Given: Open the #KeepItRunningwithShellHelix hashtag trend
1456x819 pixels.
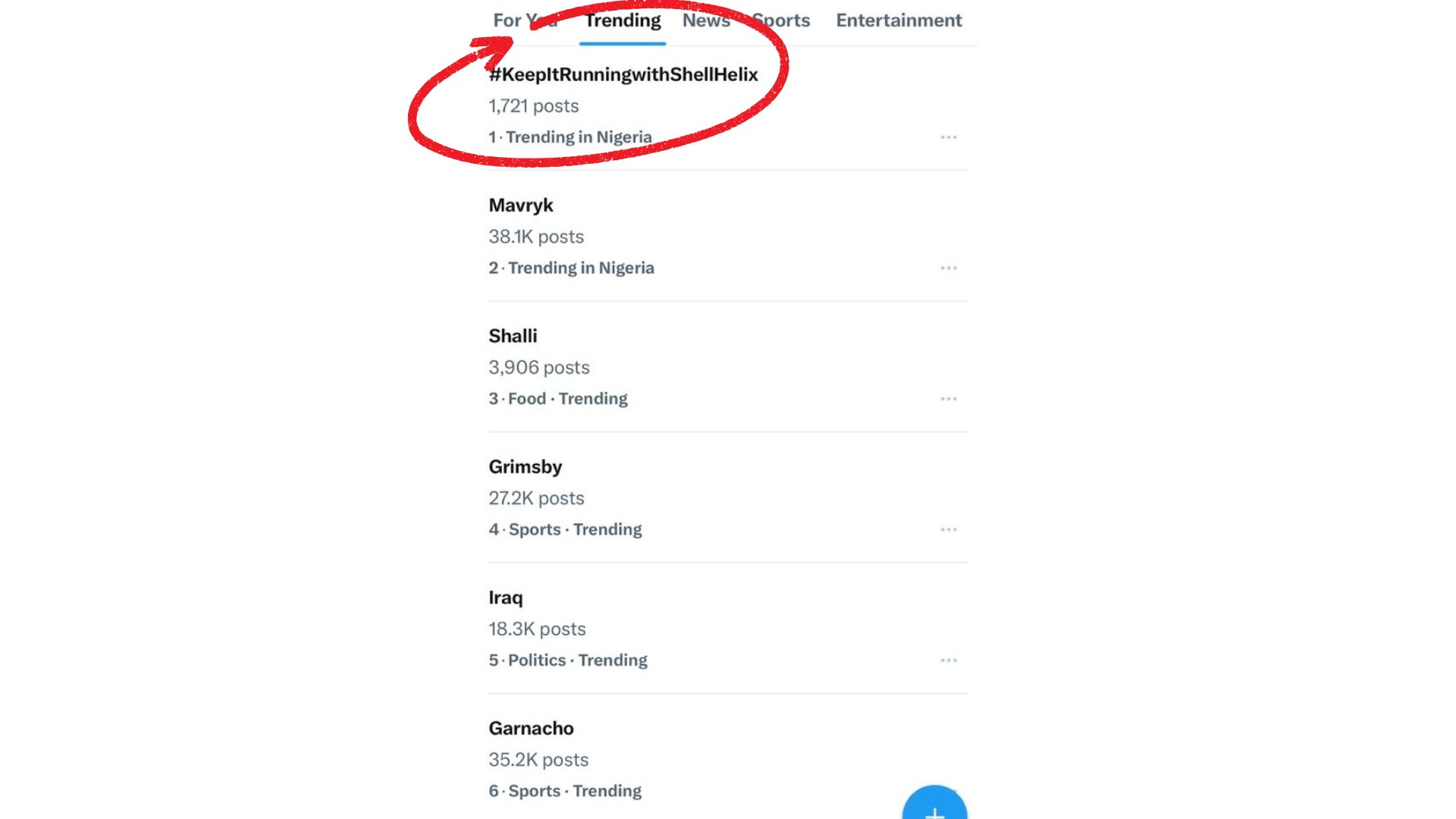Looking at the screenshot, I should pyautogui.click(x=623, y=74).
